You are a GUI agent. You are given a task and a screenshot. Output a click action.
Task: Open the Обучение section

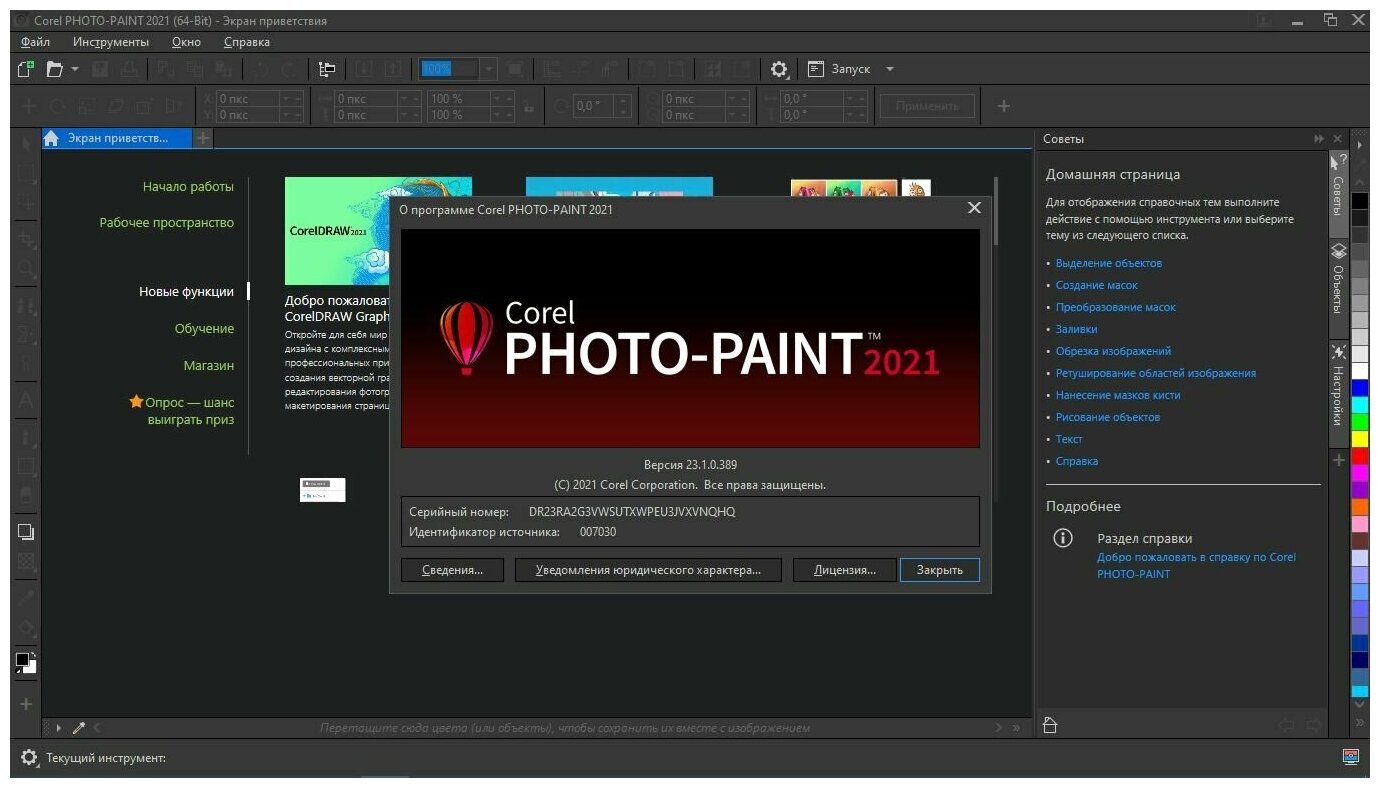click(205, 328)
